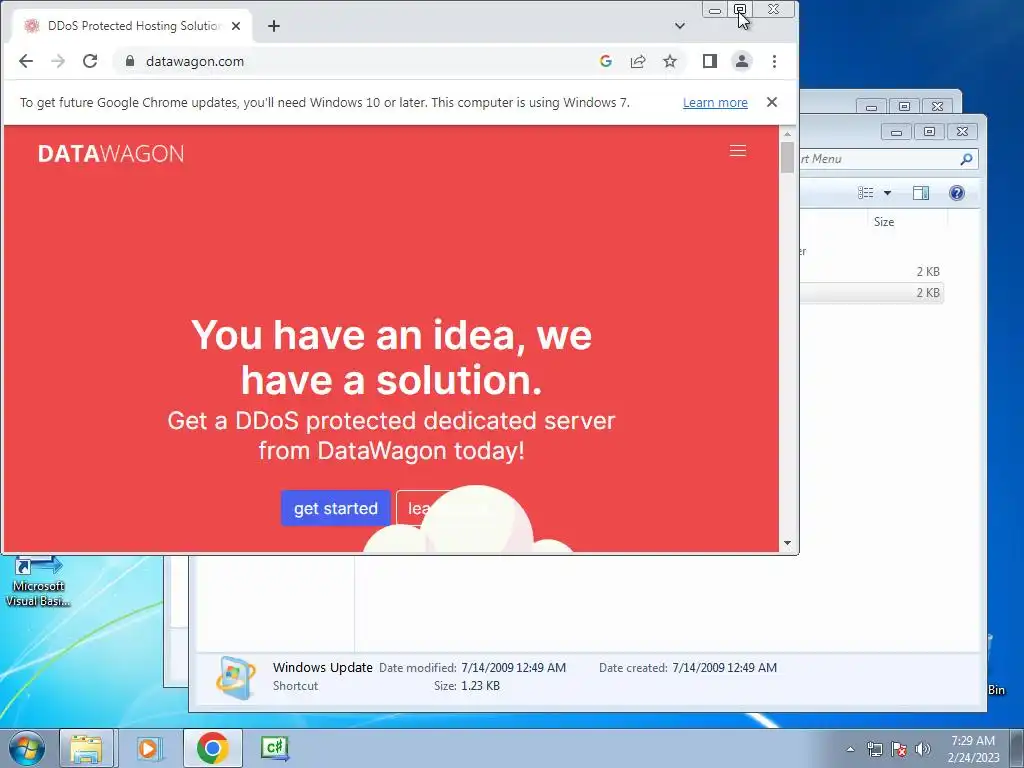The image size is (1024, 768).
Task: Launch Windows Media Player from taskbar
Action: (x=150, y=748)
